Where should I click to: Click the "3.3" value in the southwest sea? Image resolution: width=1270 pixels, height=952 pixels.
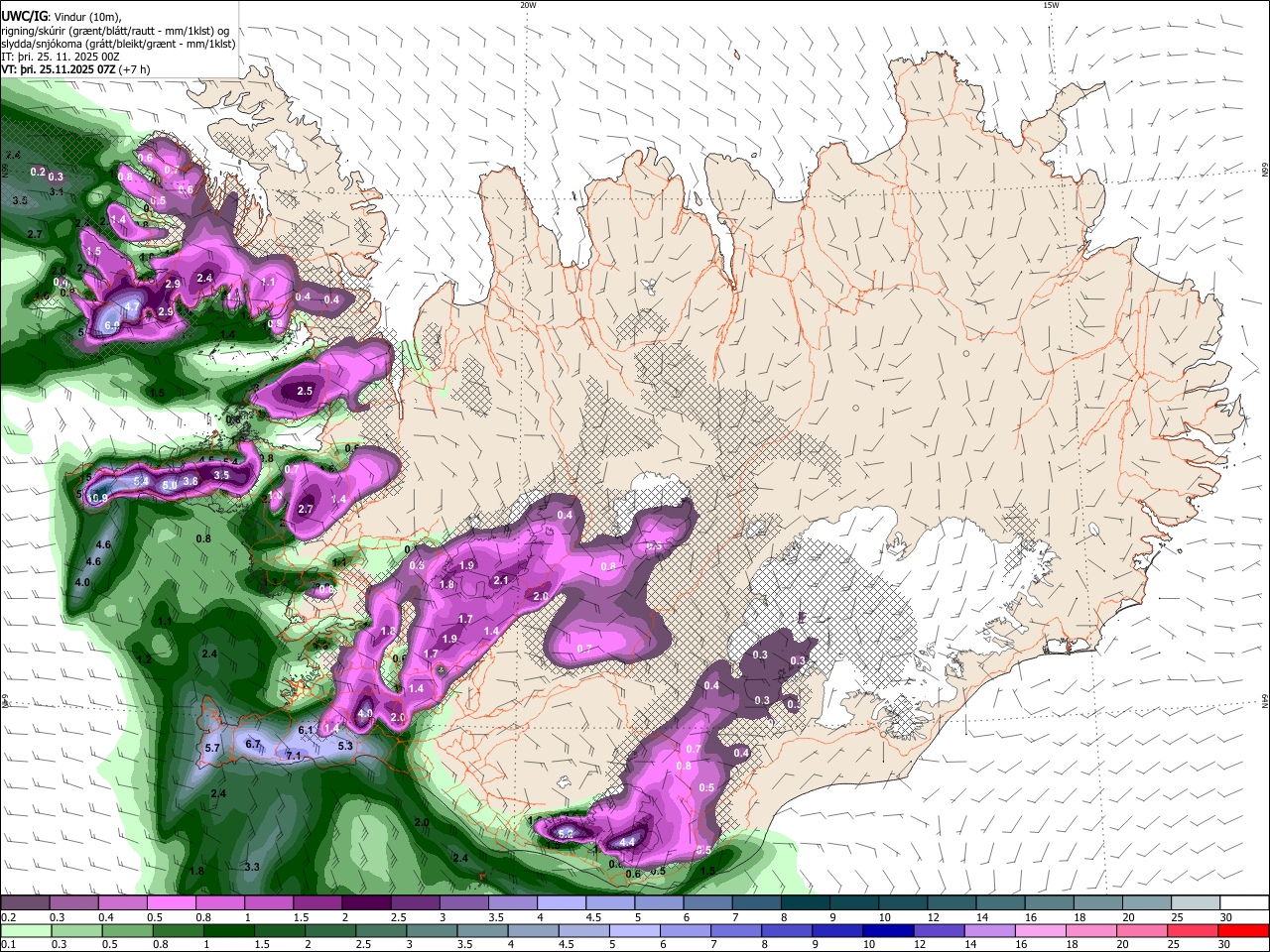(251, 867)
